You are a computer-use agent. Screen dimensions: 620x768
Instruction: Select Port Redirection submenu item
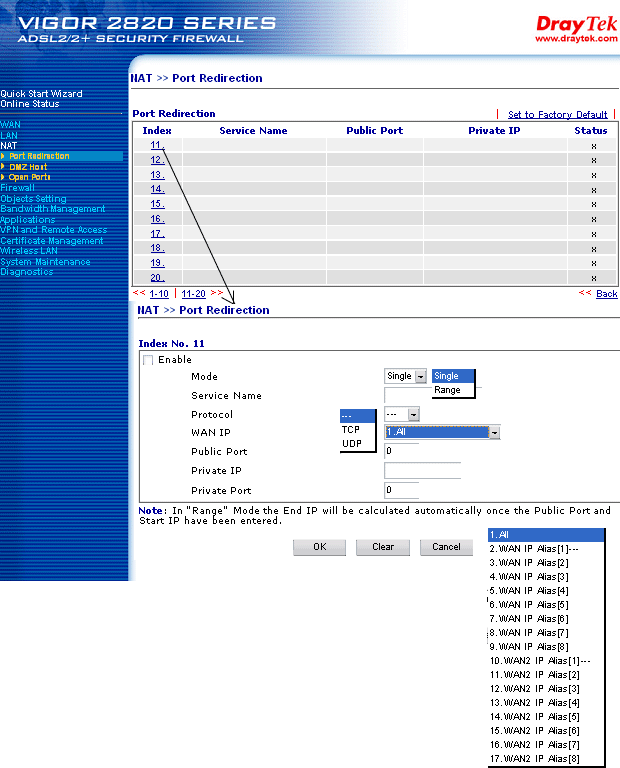39,156
